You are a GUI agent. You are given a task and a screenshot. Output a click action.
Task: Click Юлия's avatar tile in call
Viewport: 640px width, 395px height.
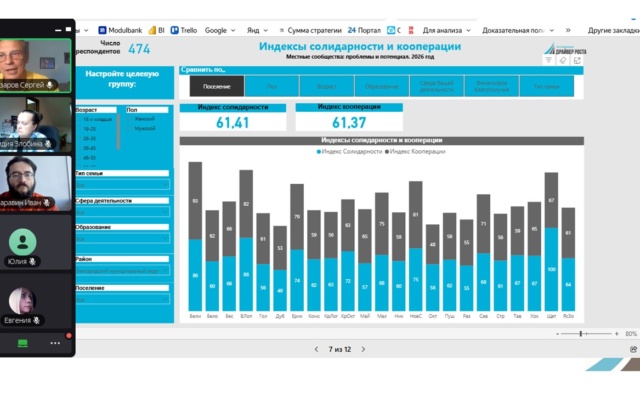36,242
